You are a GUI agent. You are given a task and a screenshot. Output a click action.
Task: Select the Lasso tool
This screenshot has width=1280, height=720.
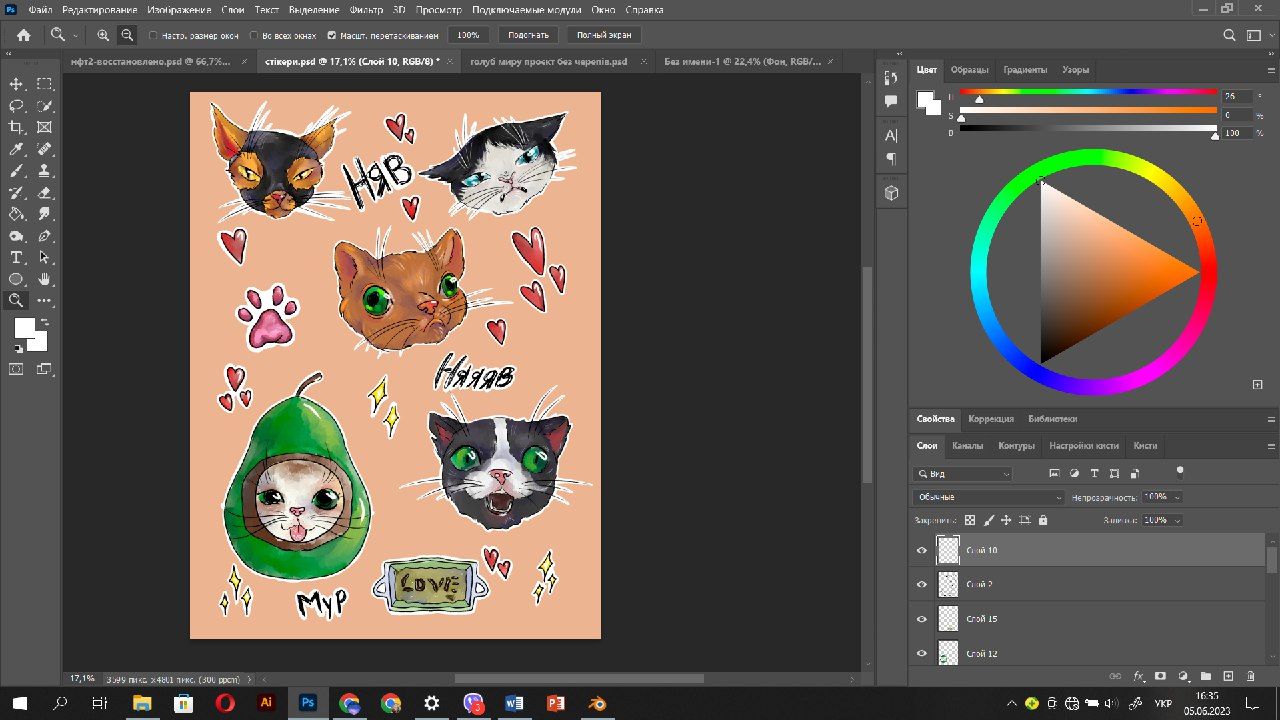click(16, 106)
